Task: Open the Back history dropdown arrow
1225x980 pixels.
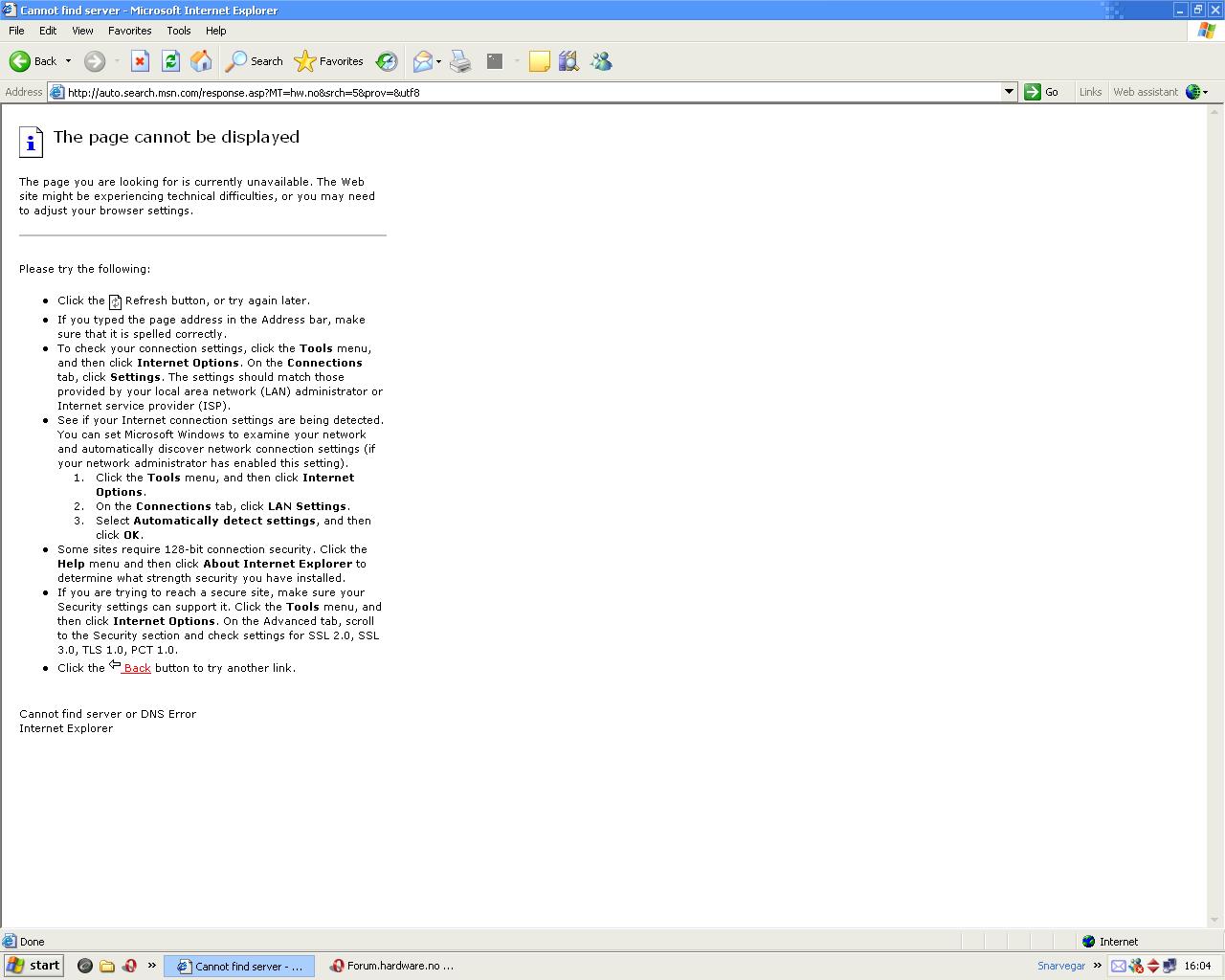Action: tap(68, 61)
